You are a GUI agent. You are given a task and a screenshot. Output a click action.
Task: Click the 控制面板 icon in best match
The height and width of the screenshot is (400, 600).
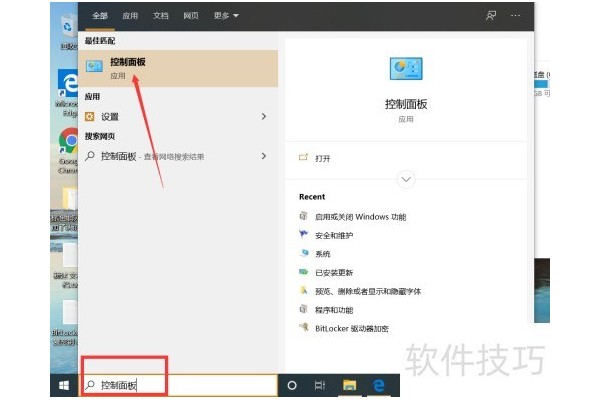point(94,67)
